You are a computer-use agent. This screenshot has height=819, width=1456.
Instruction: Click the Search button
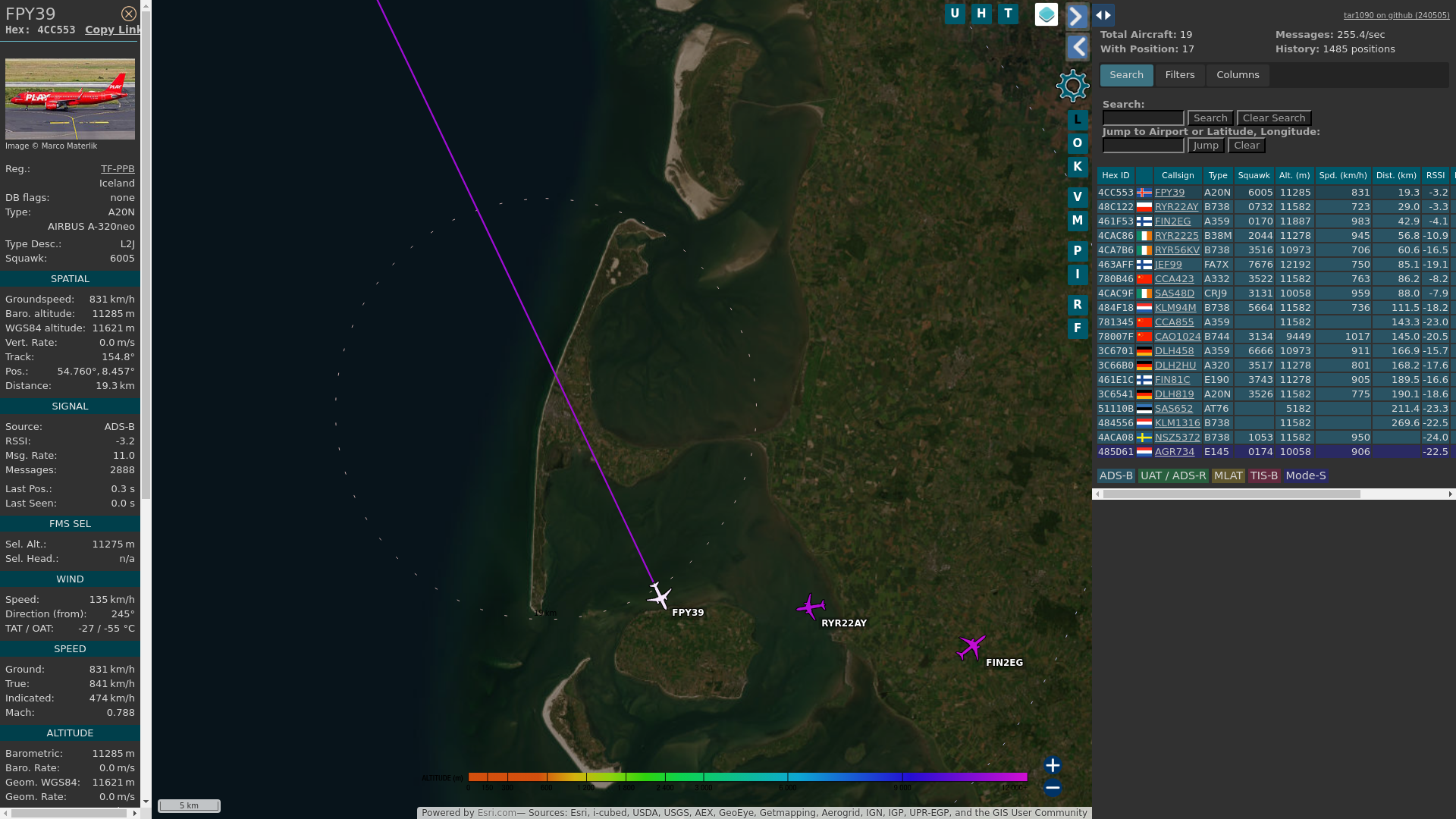click(x=1210, y=118)
